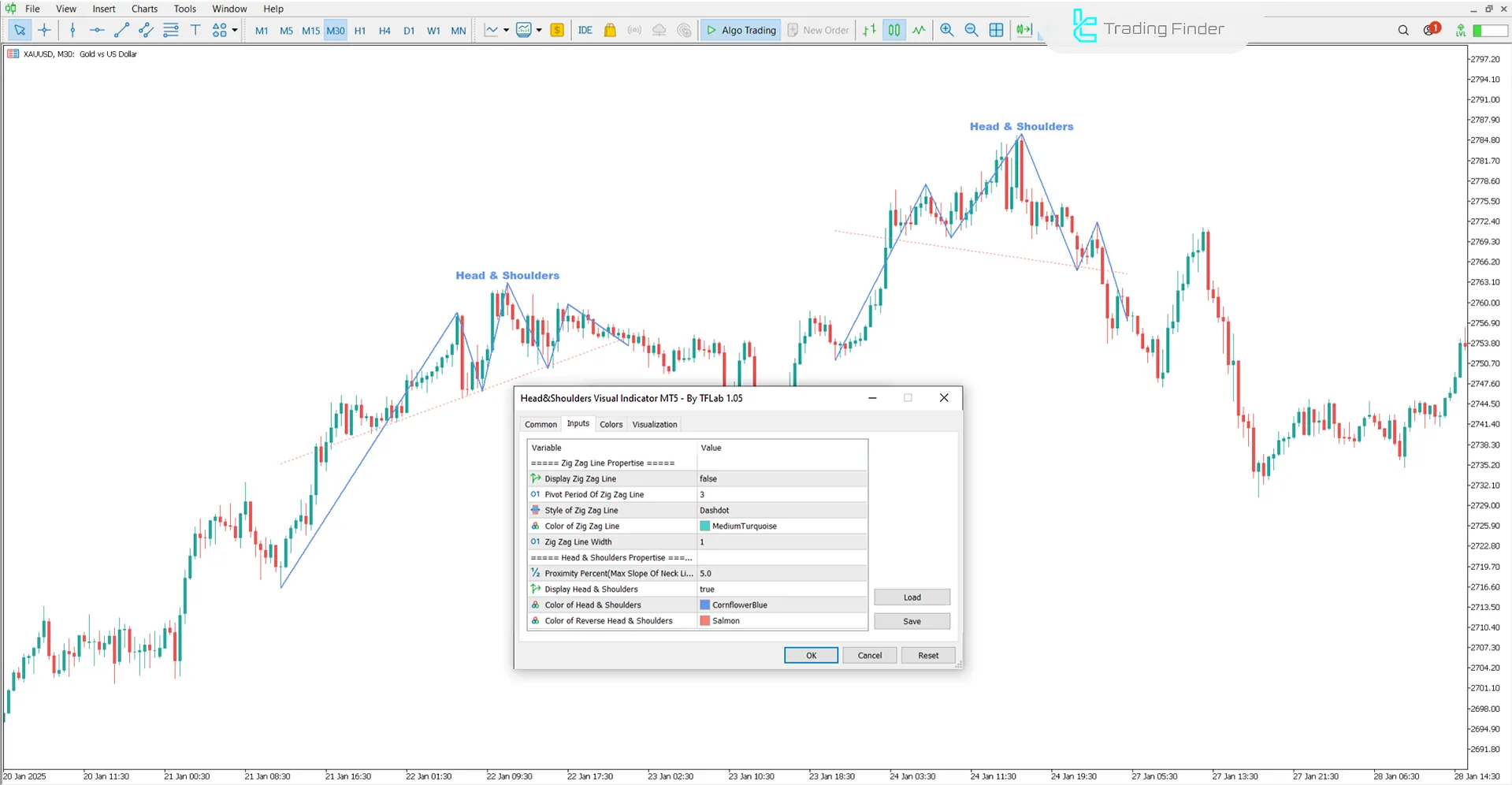Open the Charts menu
This screenshot has height=785, width=1512.
[x=143, y=9]
